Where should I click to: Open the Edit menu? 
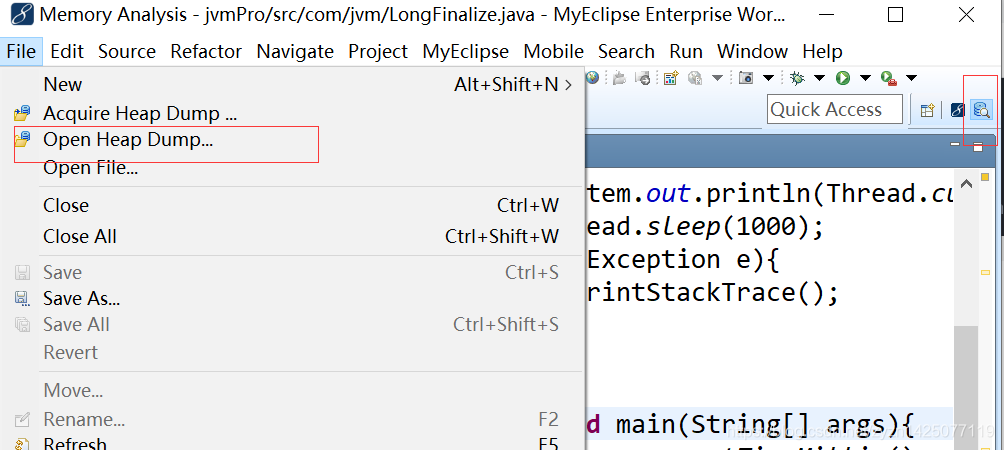tap(67, 51)
